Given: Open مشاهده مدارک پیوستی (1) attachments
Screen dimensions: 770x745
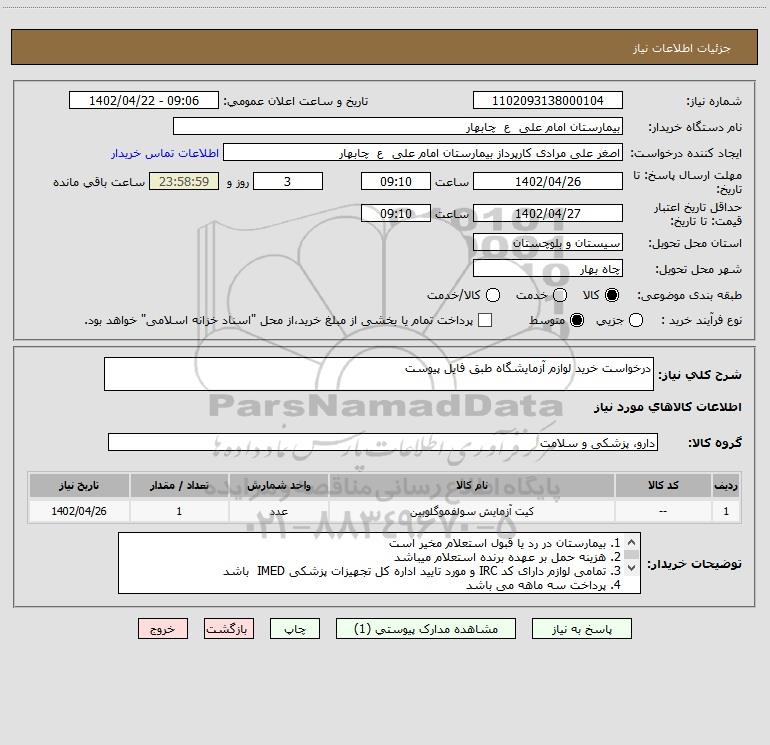Looking at the screenshot, I should click(x=426, y=629).
